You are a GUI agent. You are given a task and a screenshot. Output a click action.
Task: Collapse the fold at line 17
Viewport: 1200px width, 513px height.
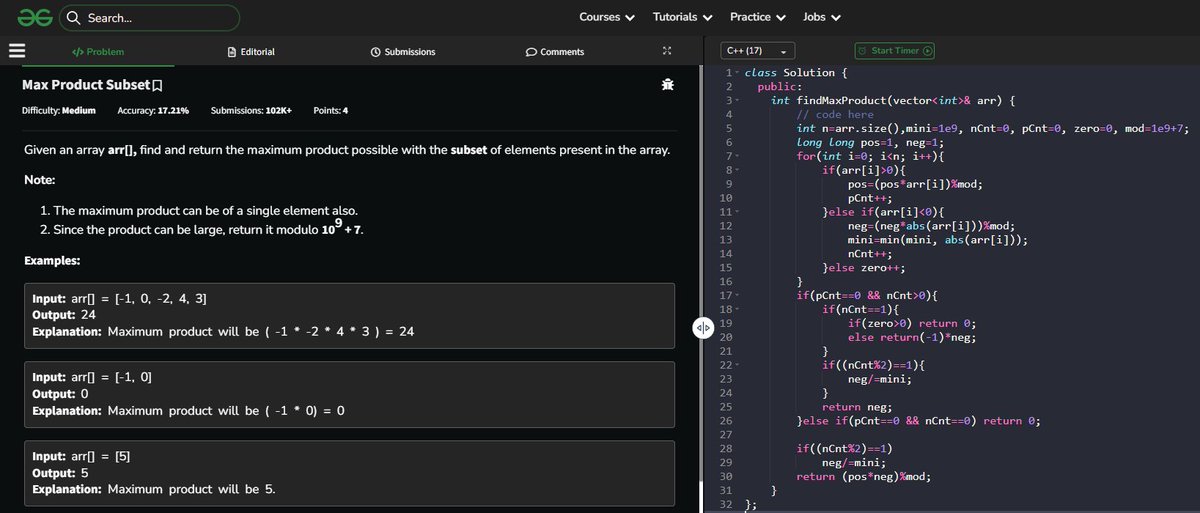(x=737, y=296)
